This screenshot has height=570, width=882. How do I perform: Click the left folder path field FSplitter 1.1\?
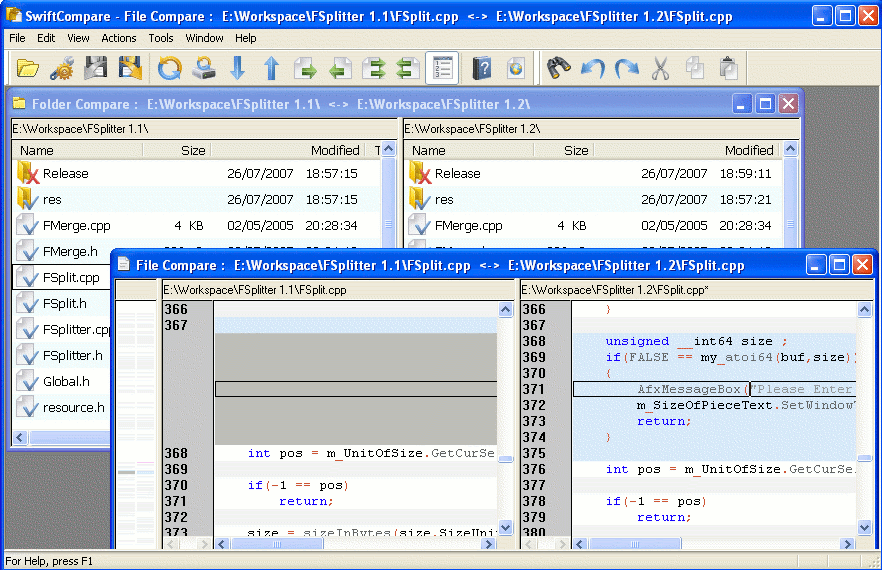tap(204, 129)
